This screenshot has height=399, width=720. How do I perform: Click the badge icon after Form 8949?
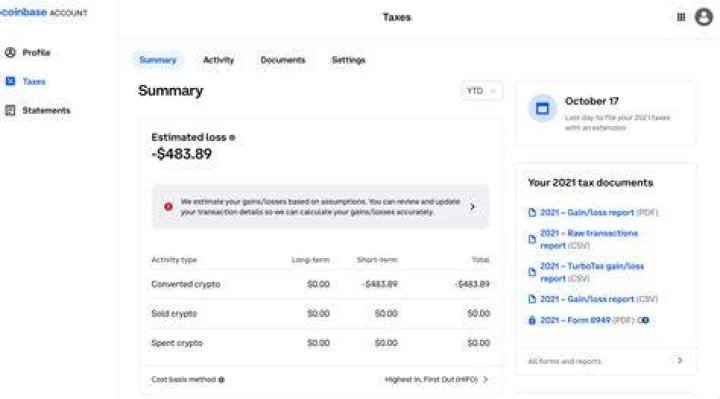644,320
